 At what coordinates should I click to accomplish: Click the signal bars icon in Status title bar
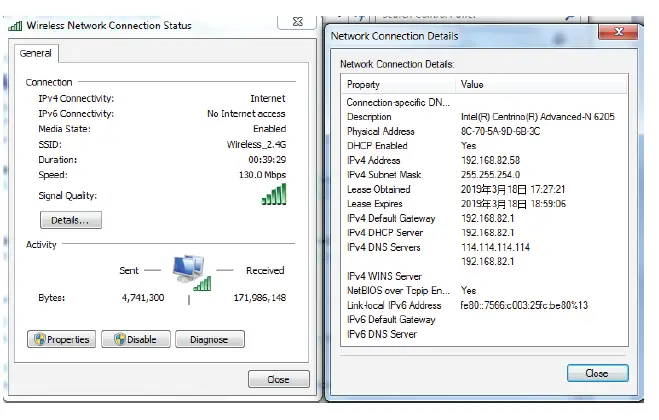(15, 25)
